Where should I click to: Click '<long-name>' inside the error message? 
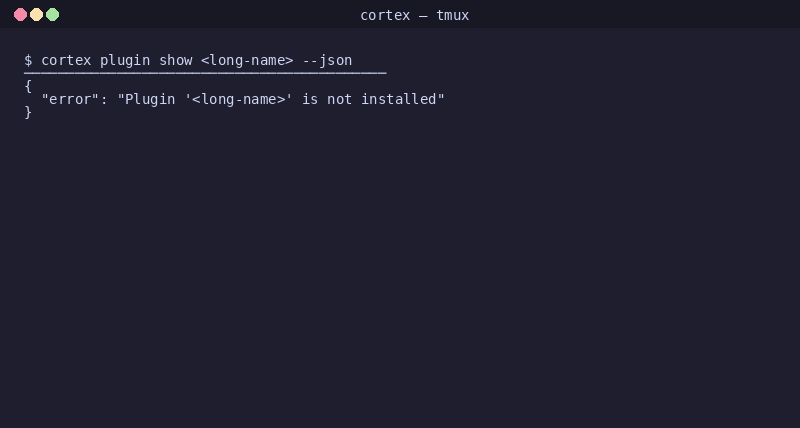pyautogui.click(x=239, y=99)
